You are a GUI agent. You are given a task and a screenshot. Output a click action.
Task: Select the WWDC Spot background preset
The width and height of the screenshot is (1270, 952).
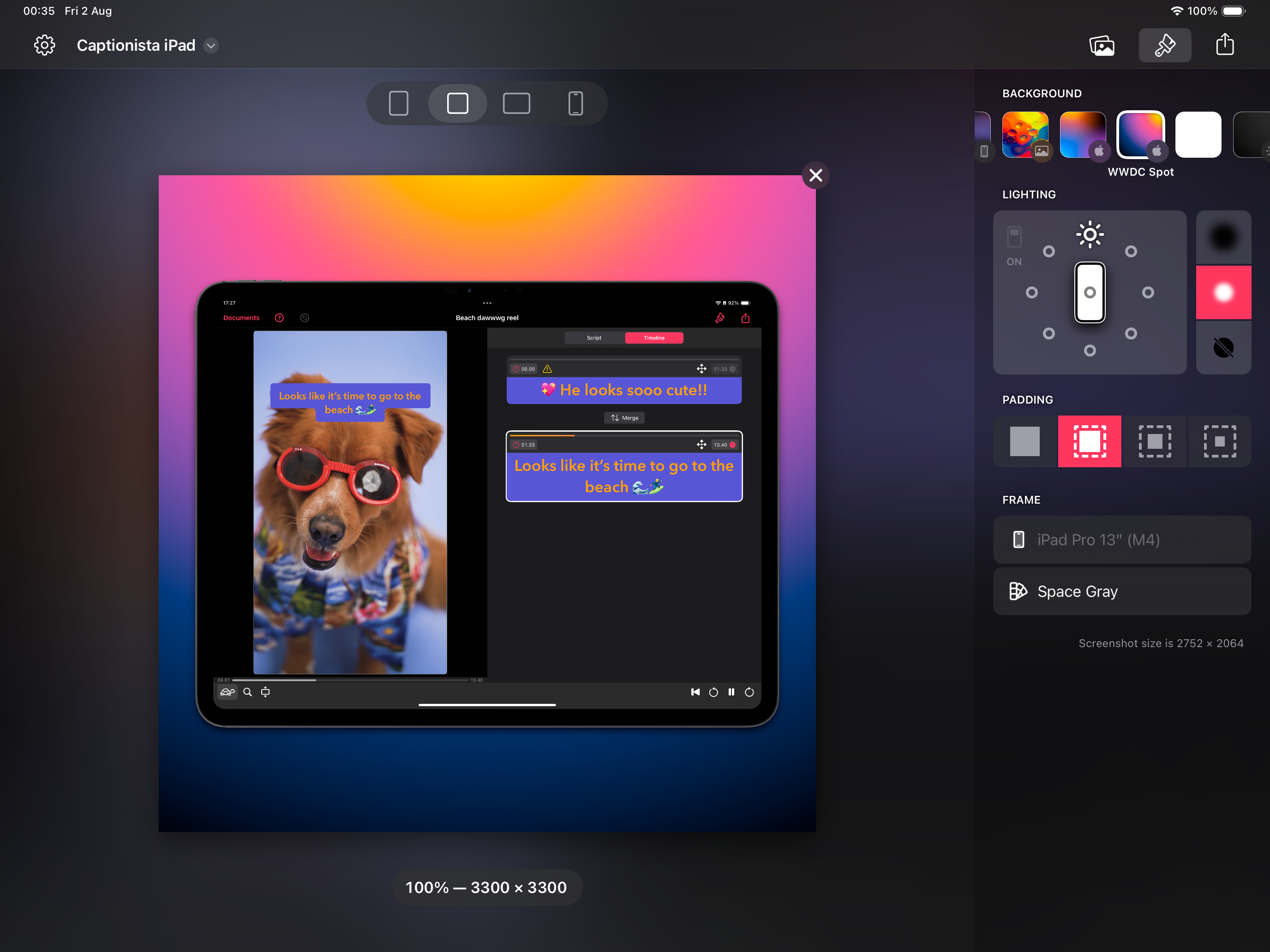pyautogui.click(x=1140, y=134)
